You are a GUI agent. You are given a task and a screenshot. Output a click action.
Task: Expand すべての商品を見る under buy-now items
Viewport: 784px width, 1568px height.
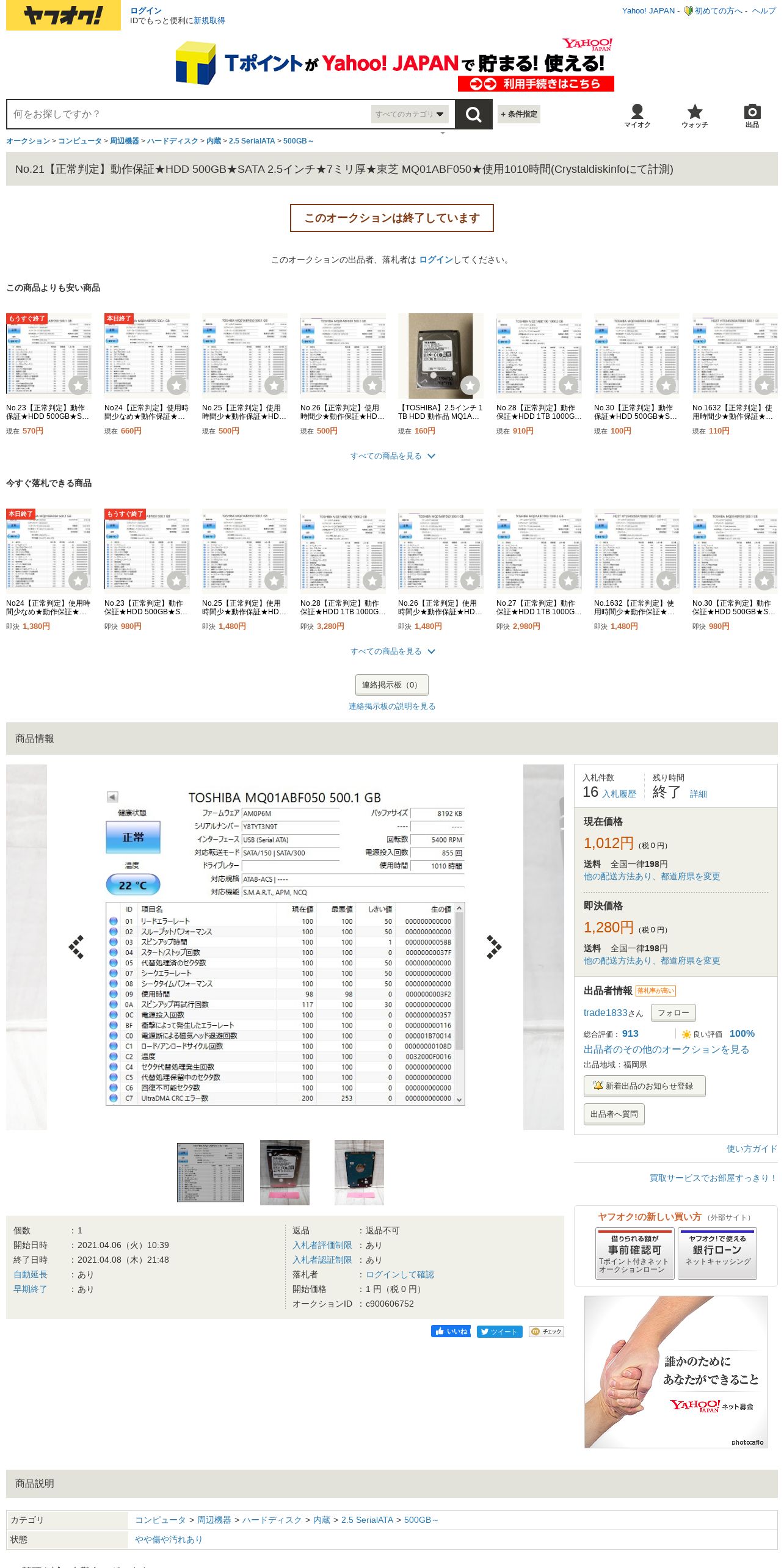point(393,652)
